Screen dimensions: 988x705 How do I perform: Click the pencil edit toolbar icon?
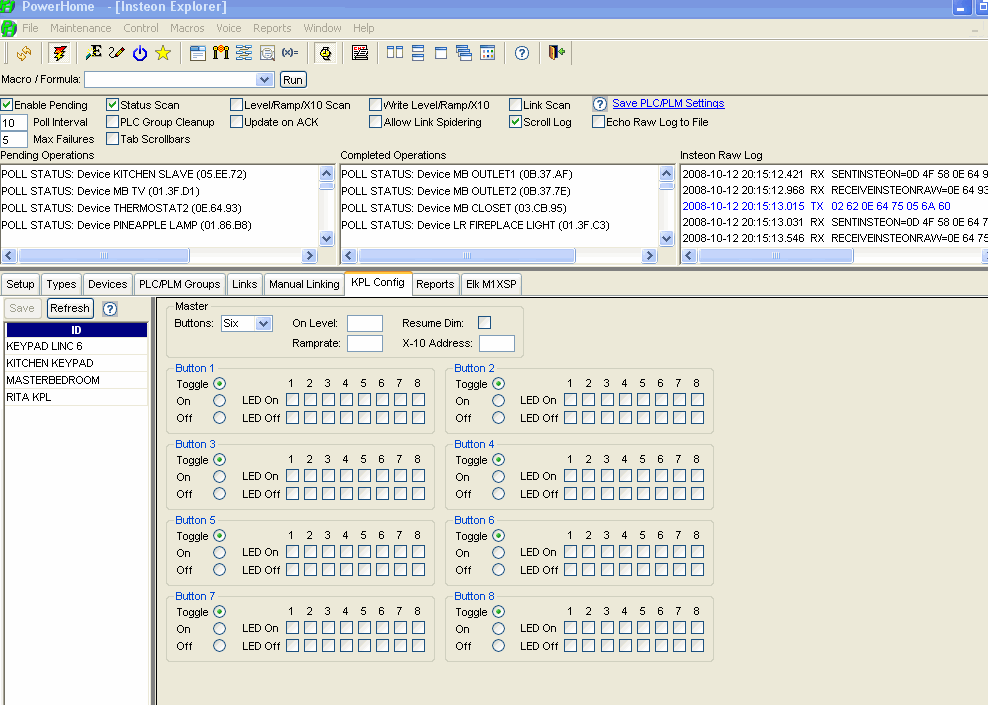tap(117, 53)
